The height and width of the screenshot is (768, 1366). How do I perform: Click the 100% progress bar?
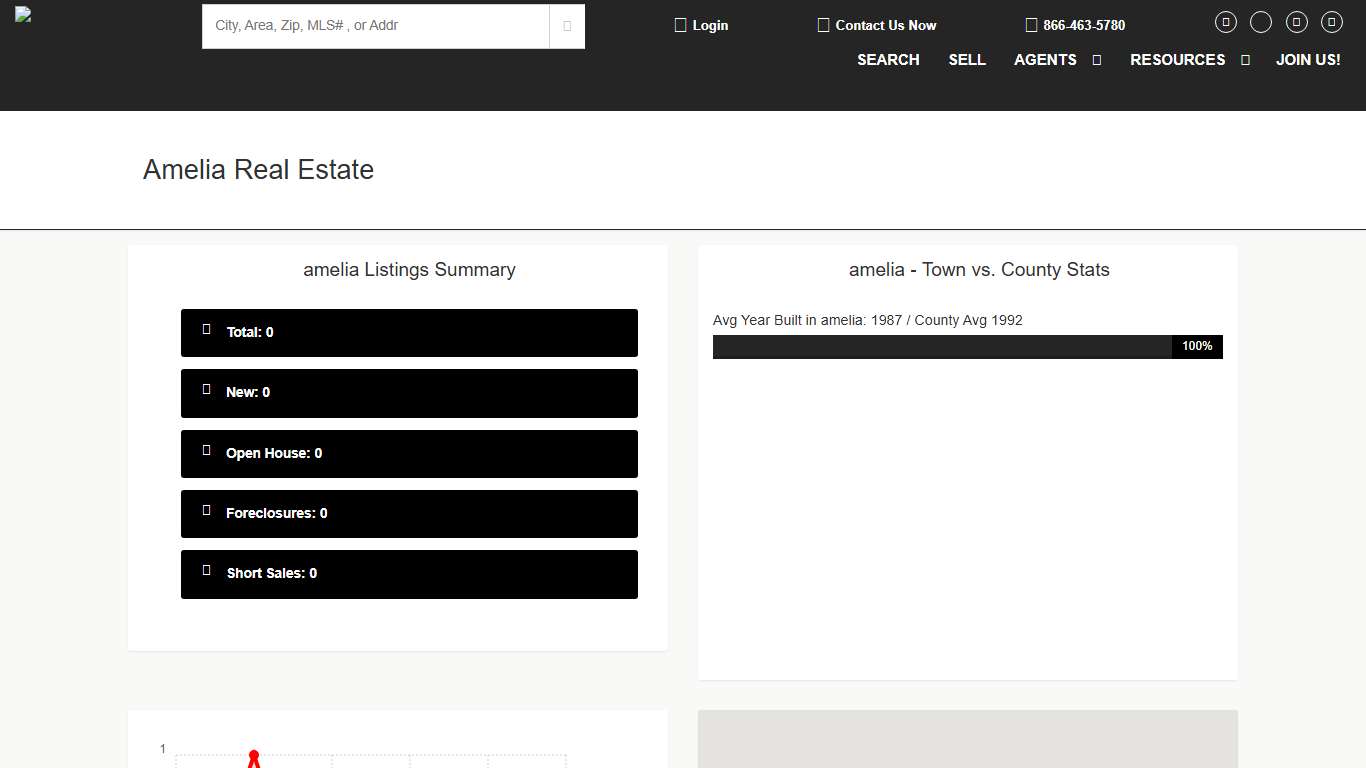(967, 346)
